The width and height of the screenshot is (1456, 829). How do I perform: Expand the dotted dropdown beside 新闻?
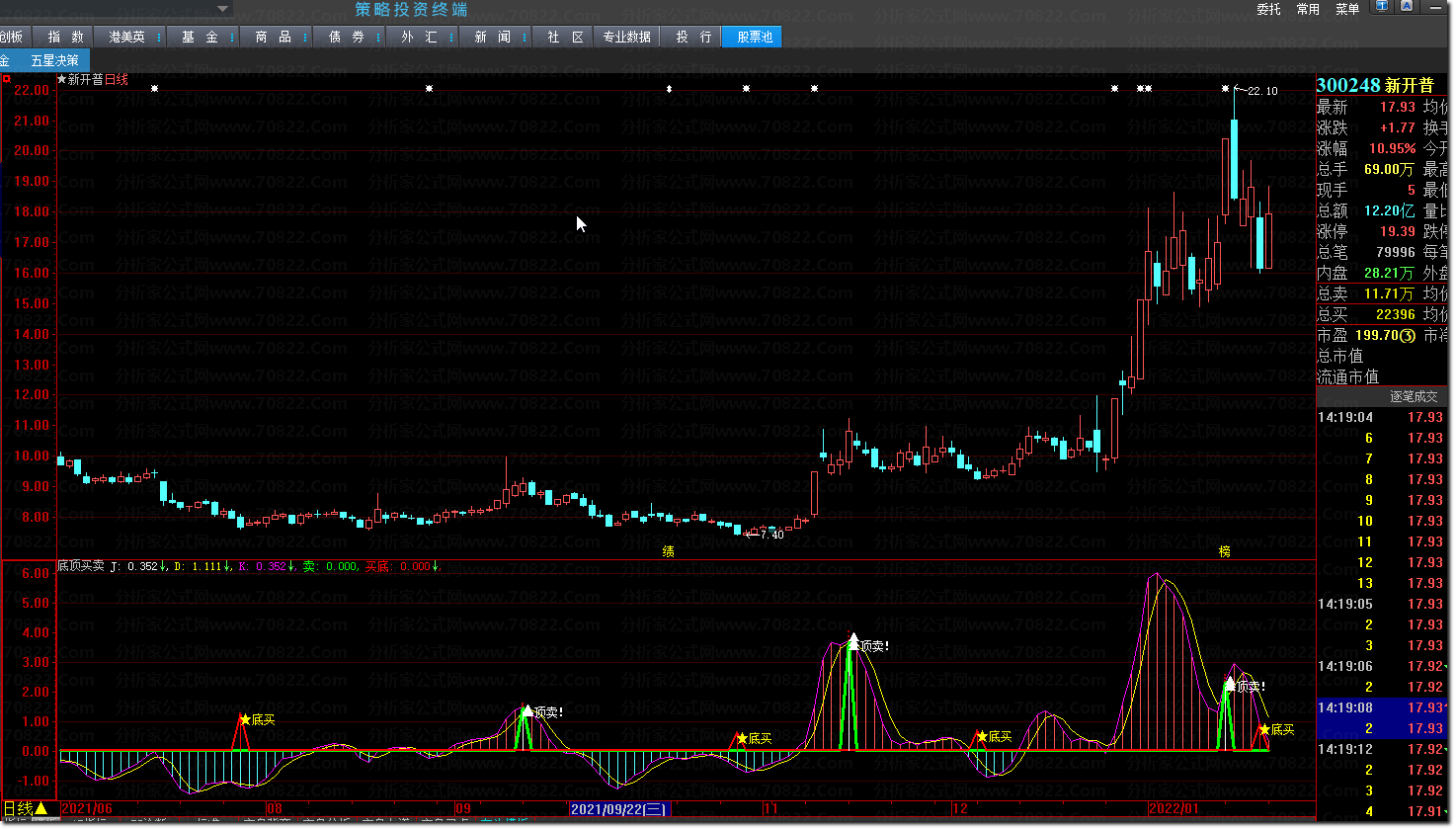(x=526, y=37)
